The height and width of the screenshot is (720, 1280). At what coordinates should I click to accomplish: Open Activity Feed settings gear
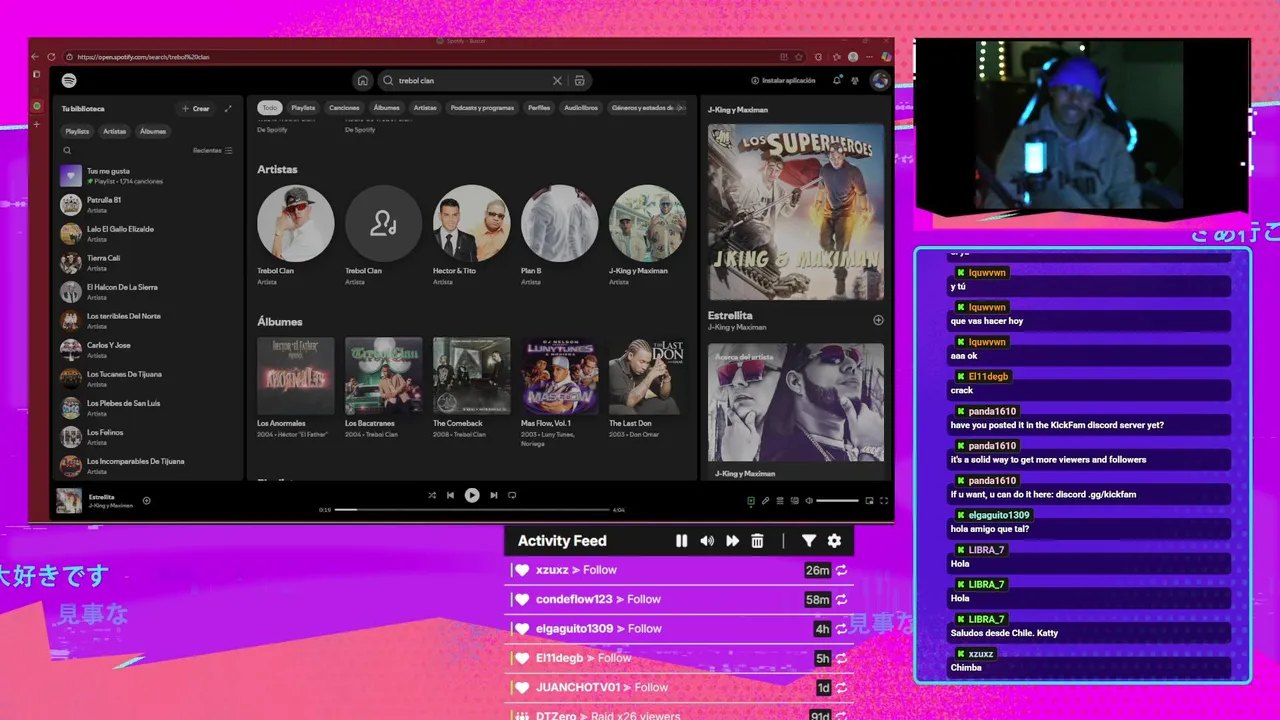tap(834, 541)
